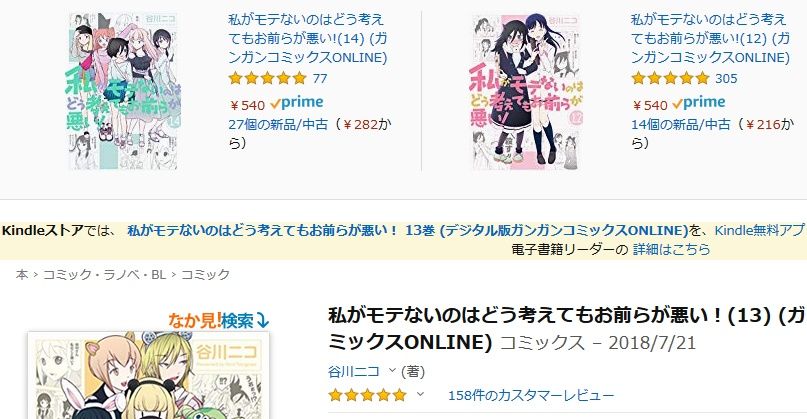Select 本 breadcrumb item
This screenshot has height=419, width=807.
click(22, 275)
